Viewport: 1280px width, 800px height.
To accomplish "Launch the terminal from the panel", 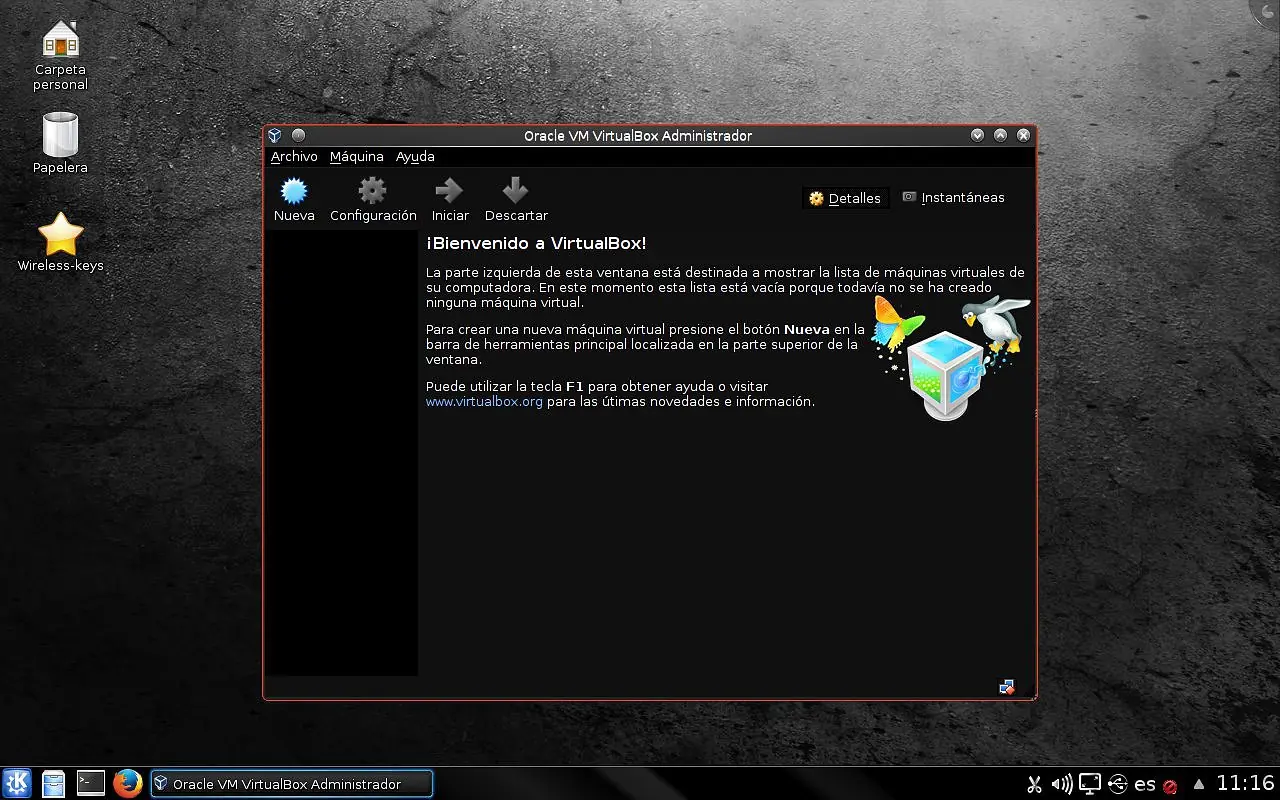I will pos(91,783).
